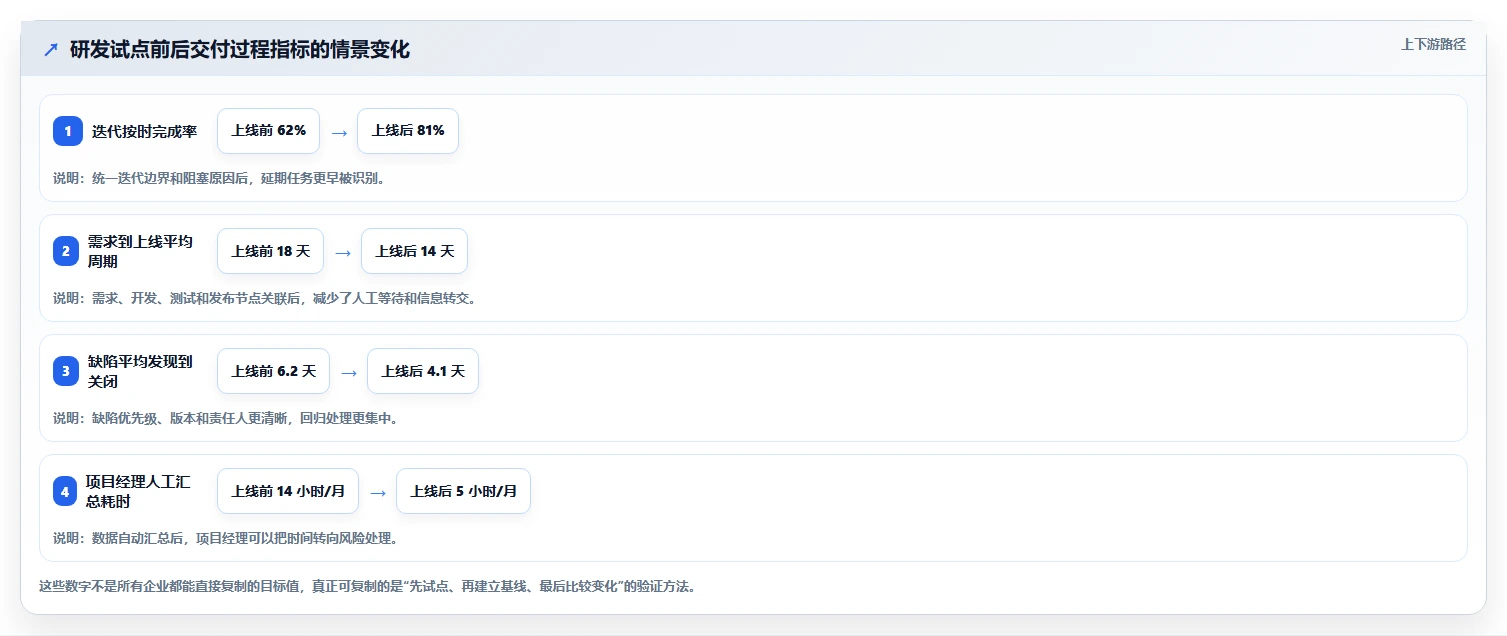Click the number 3 badge for 缺陷平均发现到关闭

66,371
